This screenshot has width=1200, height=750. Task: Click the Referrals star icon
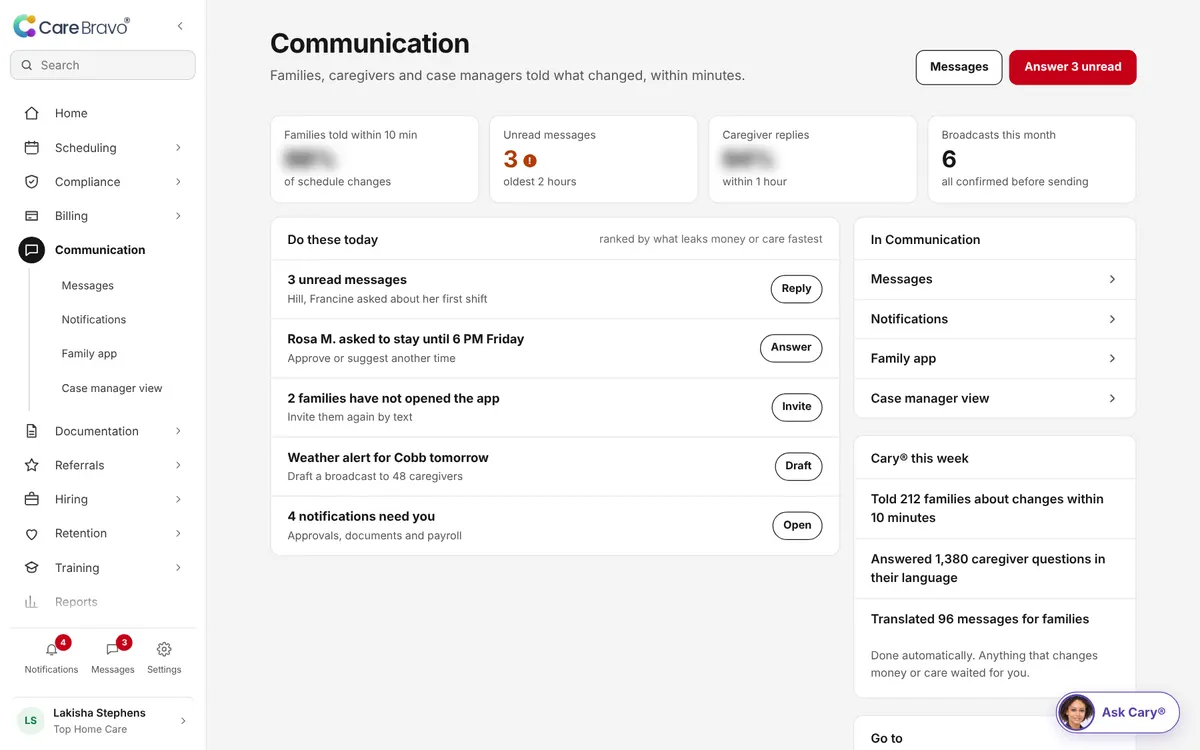32,465
